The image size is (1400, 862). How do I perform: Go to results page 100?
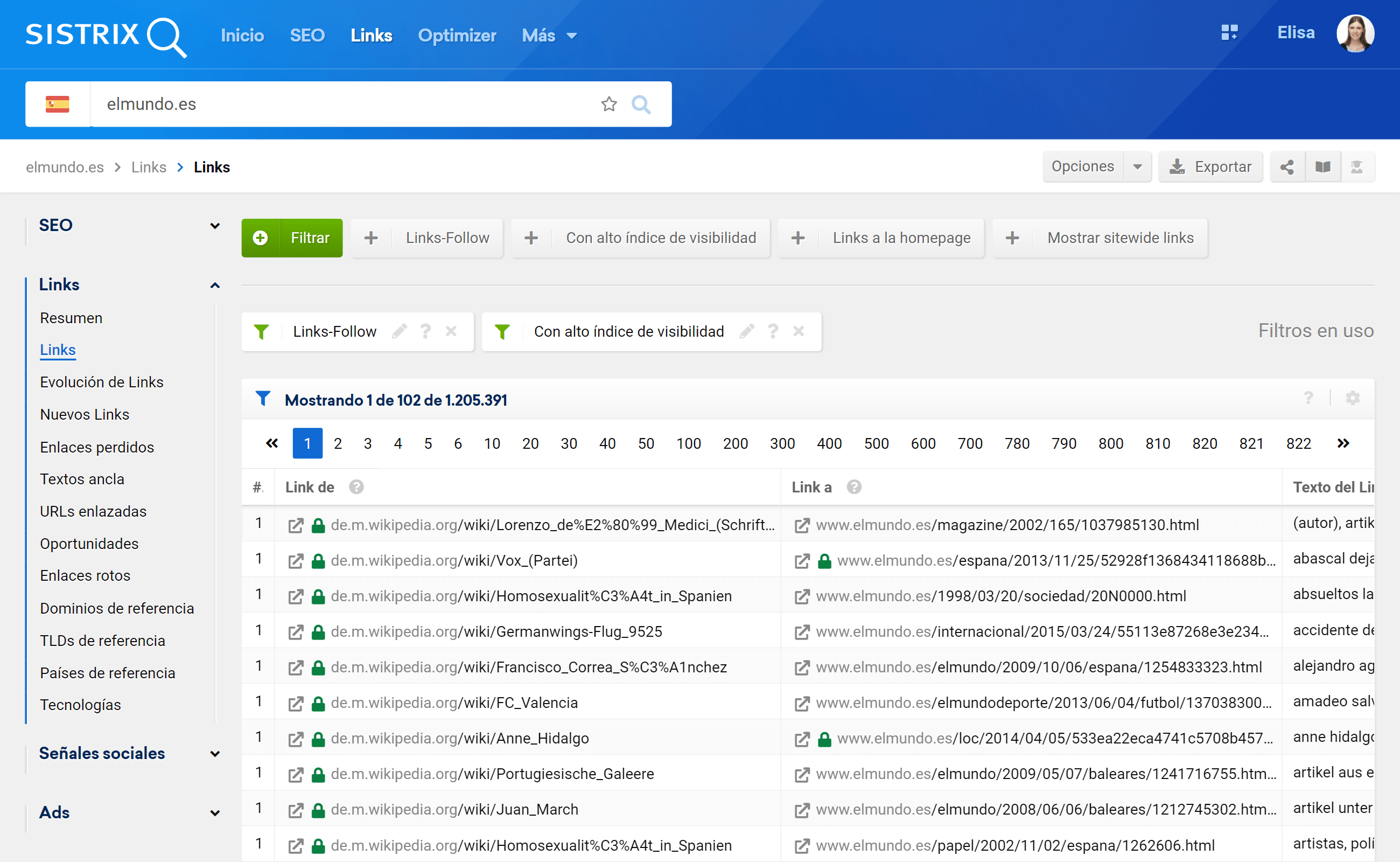click(688, 443)
